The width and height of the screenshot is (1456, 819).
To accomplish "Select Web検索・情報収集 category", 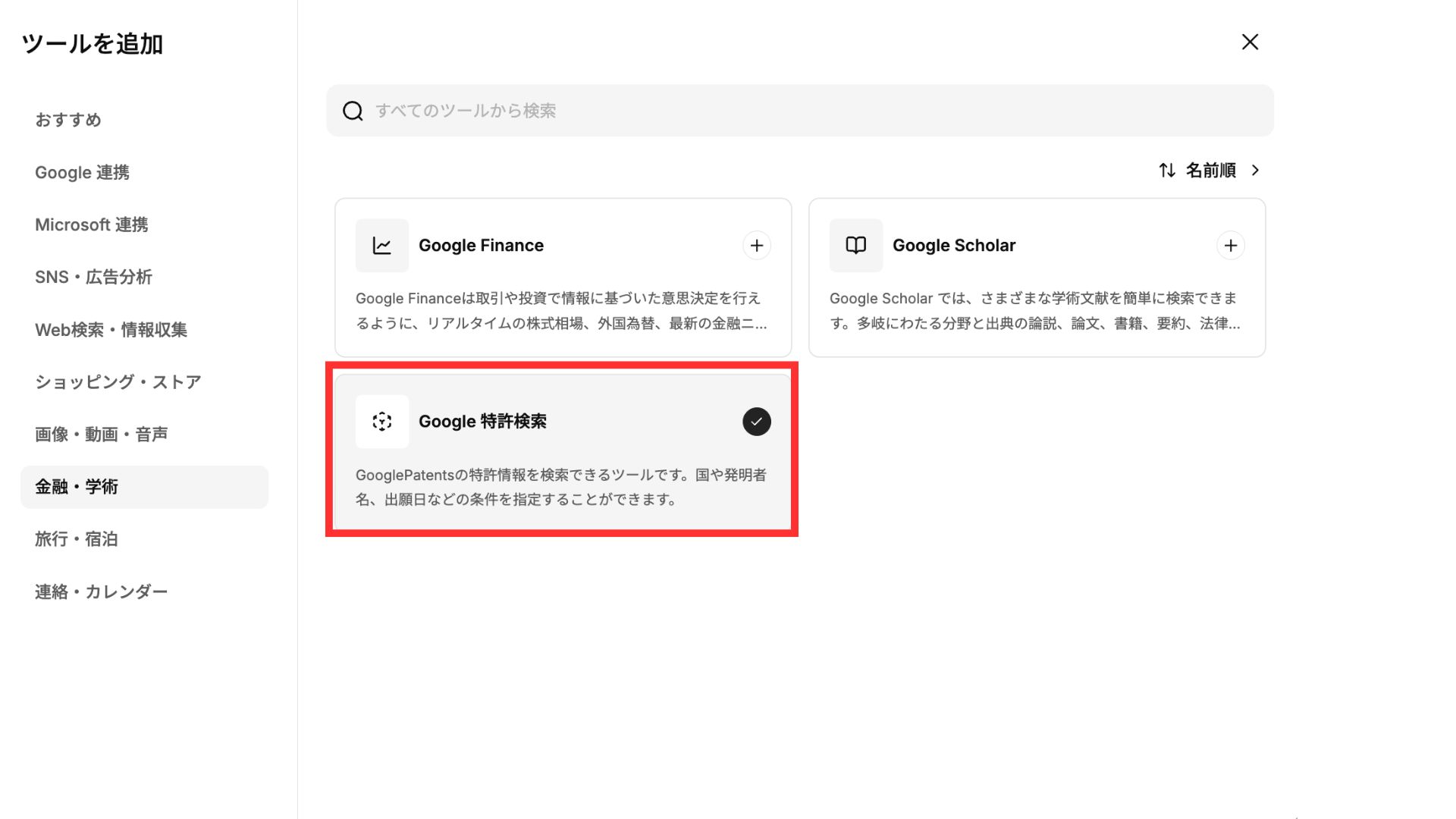I will click(x=111, y=330).
